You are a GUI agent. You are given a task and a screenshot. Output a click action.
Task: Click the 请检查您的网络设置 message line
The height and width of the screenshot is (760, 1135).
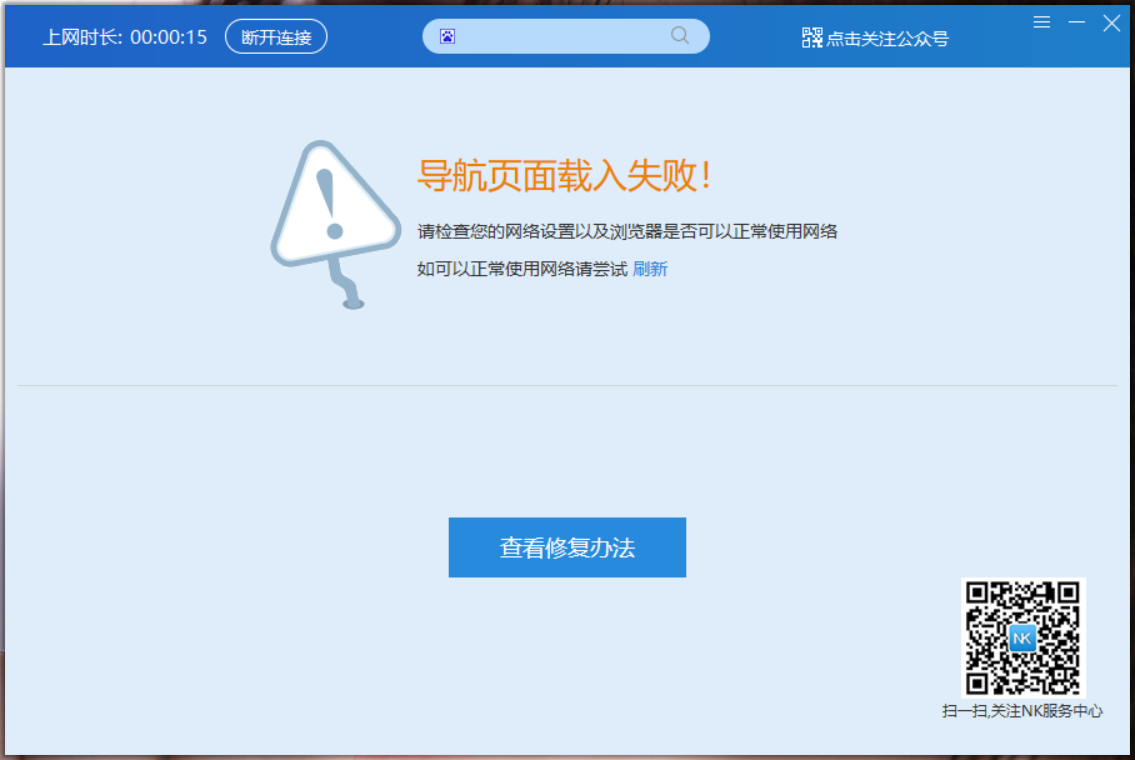627,232
